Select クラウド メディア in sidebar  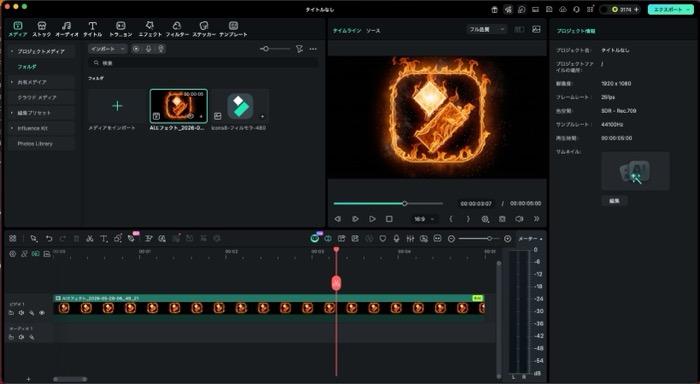[37, 97]
